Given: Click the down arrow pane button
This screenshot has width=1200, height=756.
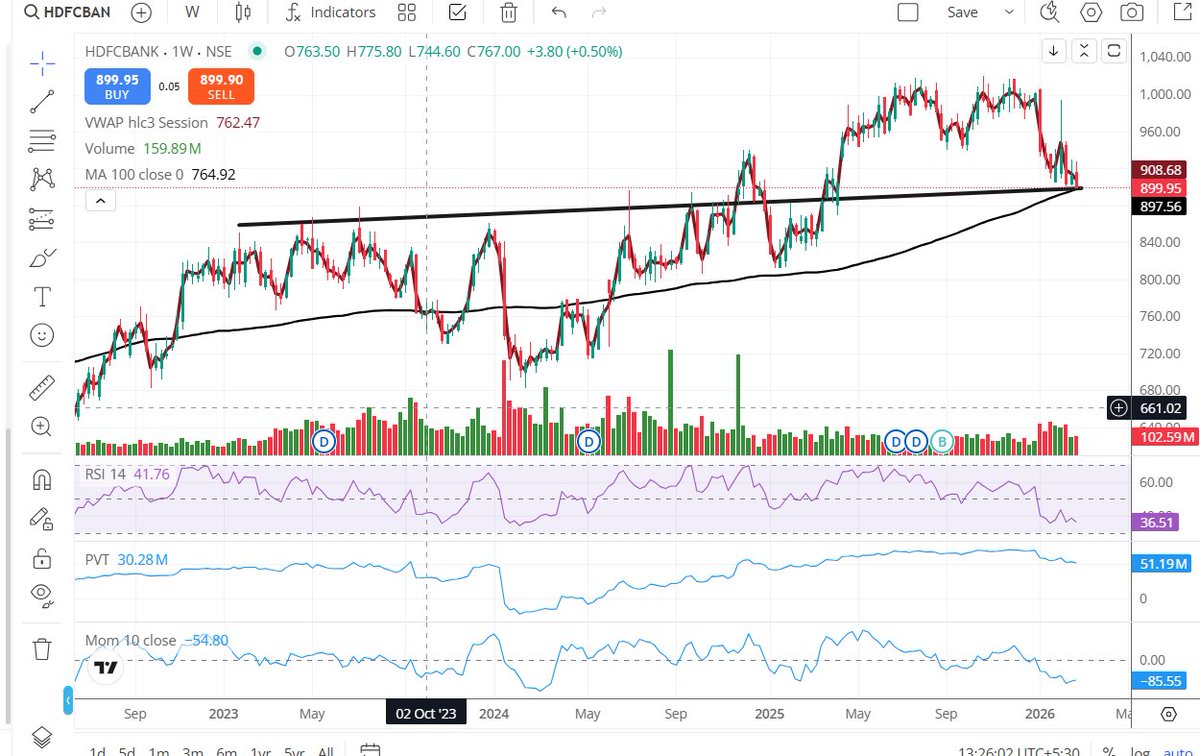Looking at the screenshot, I should click(x=1054, y=50).
